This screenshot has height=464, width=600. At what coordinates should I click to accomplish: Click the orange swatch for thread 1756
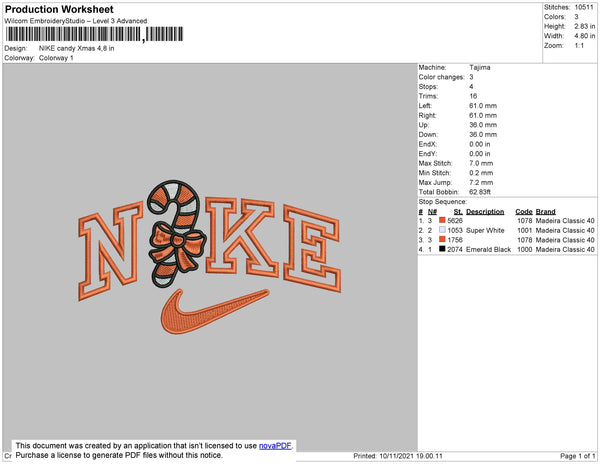pos(442,239)
